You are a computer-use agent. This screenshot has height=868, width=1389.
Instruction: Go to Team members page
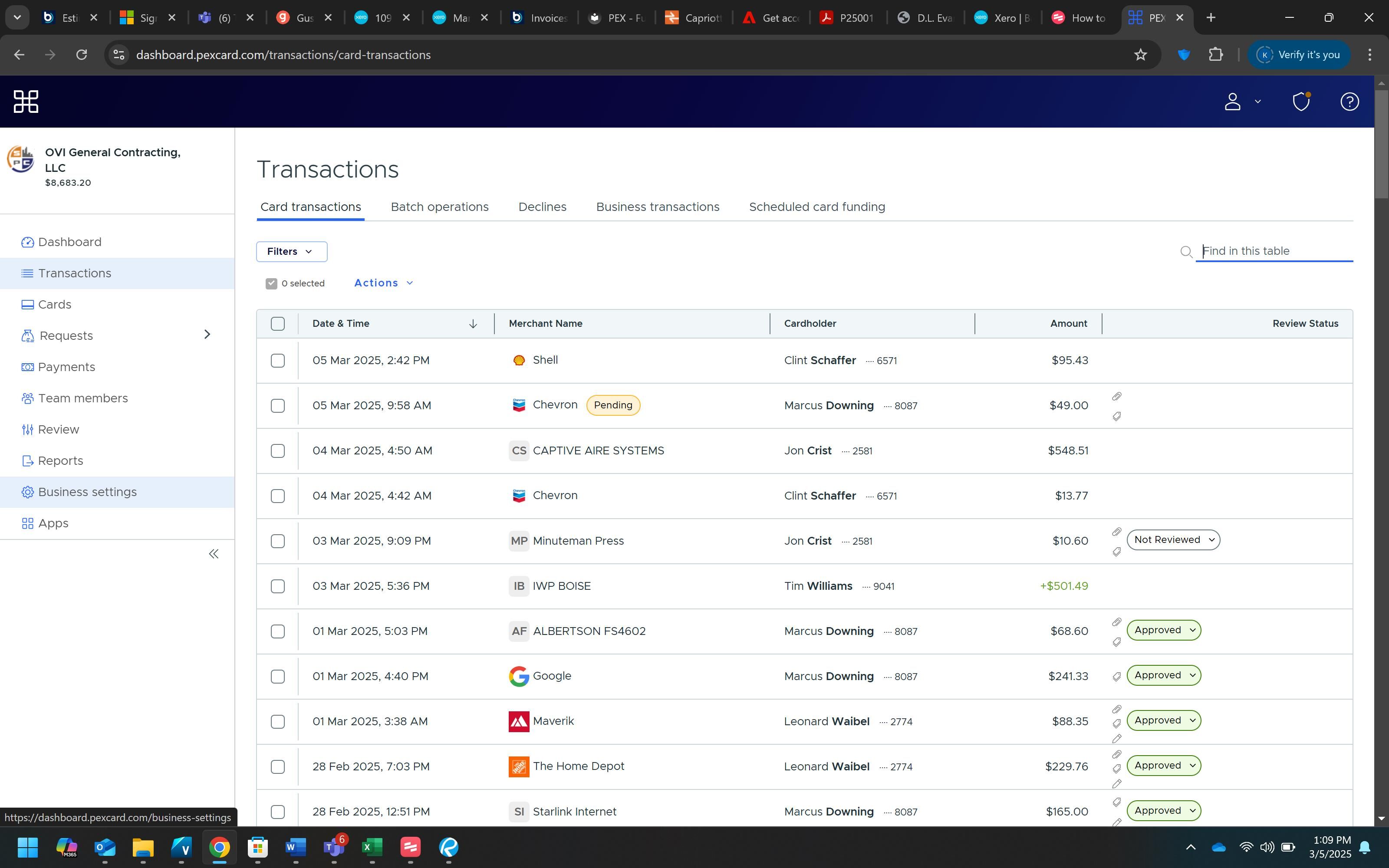coord(82,398)
